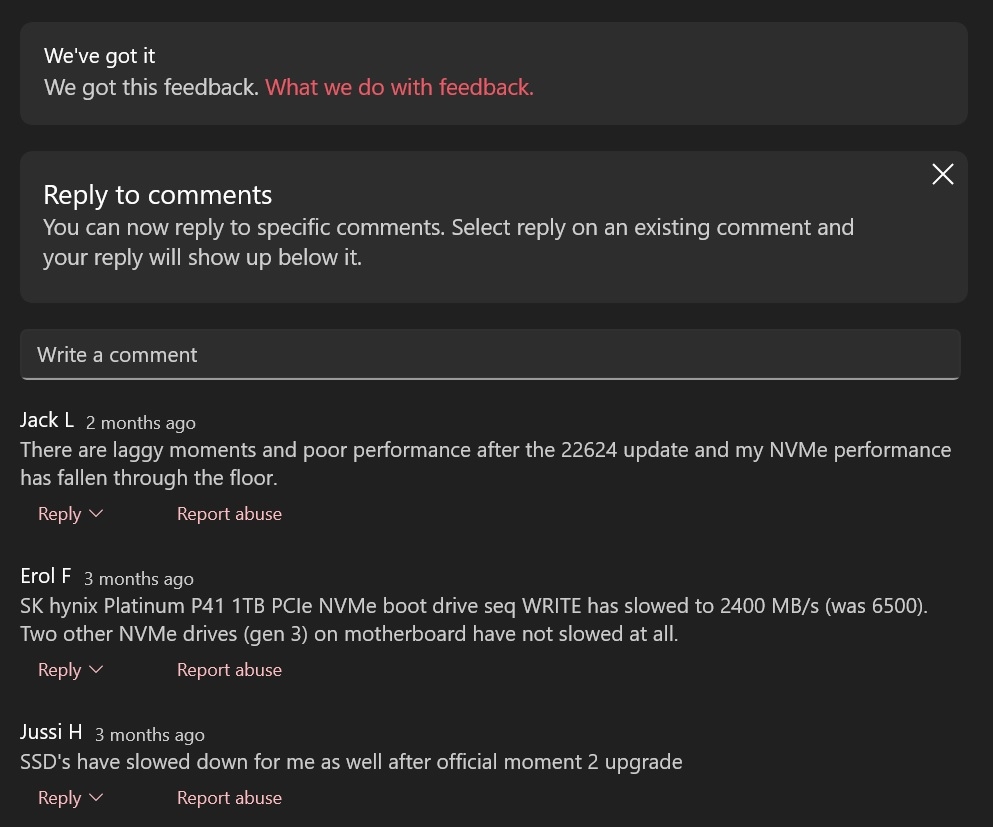Screen dimensions: 993x827
Task: Select the Erol F username
Action: coord(46,576)
